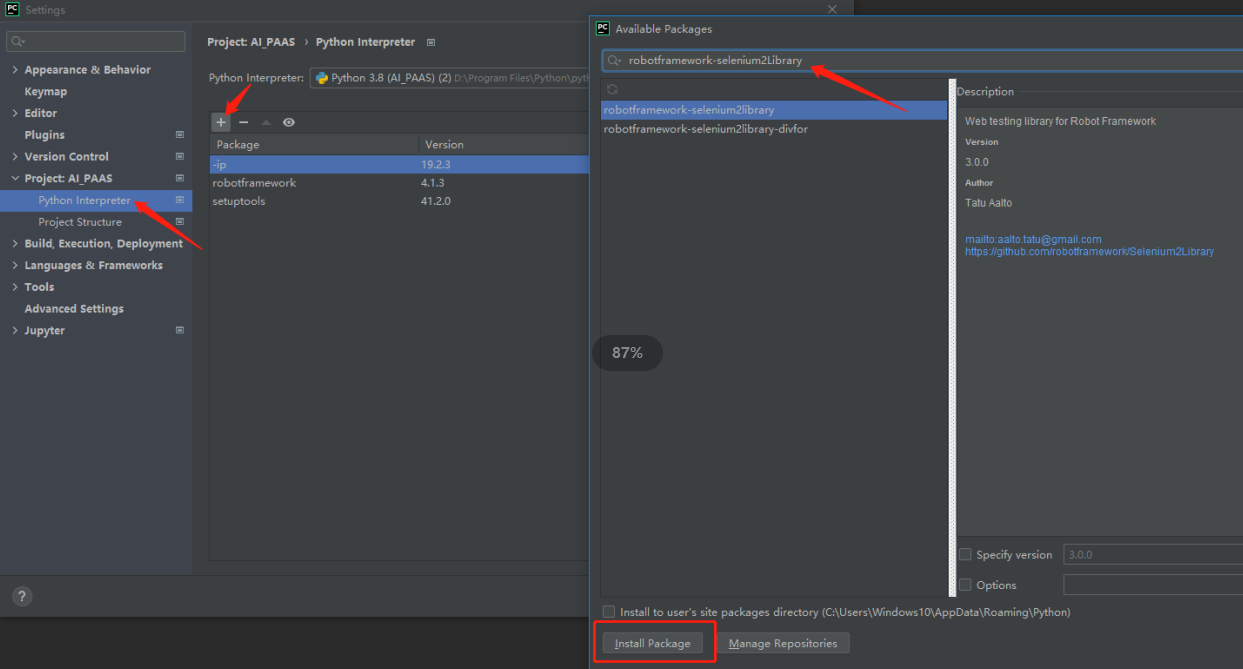Select robotframework-selenium2library in available list
This screenshot has width=1243, height=669.
tap(774, 110)
